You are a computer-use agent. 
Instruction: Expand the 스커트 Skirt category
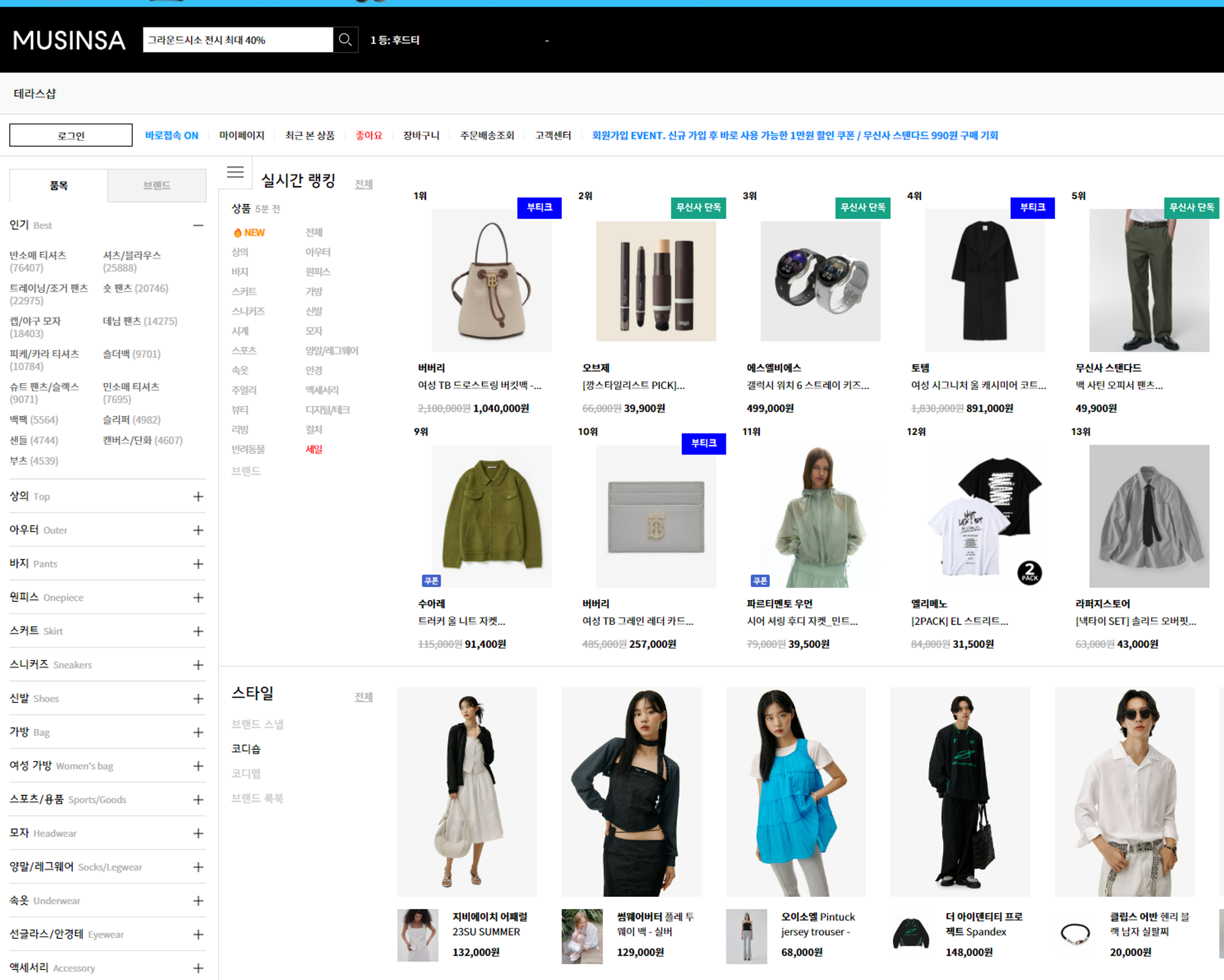198,631
